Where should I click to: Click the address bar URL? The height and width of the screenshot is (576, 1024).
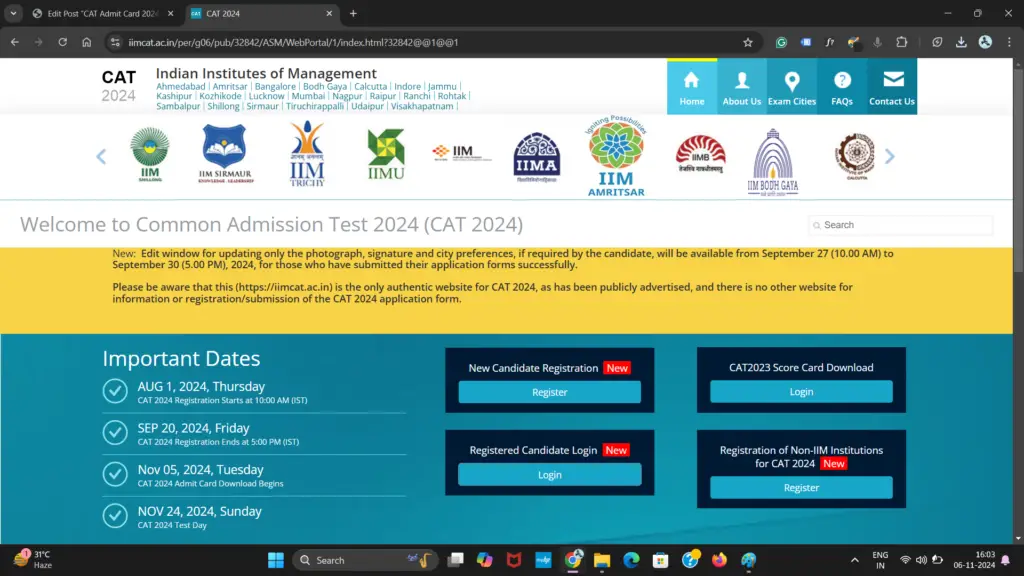(293, 42)
